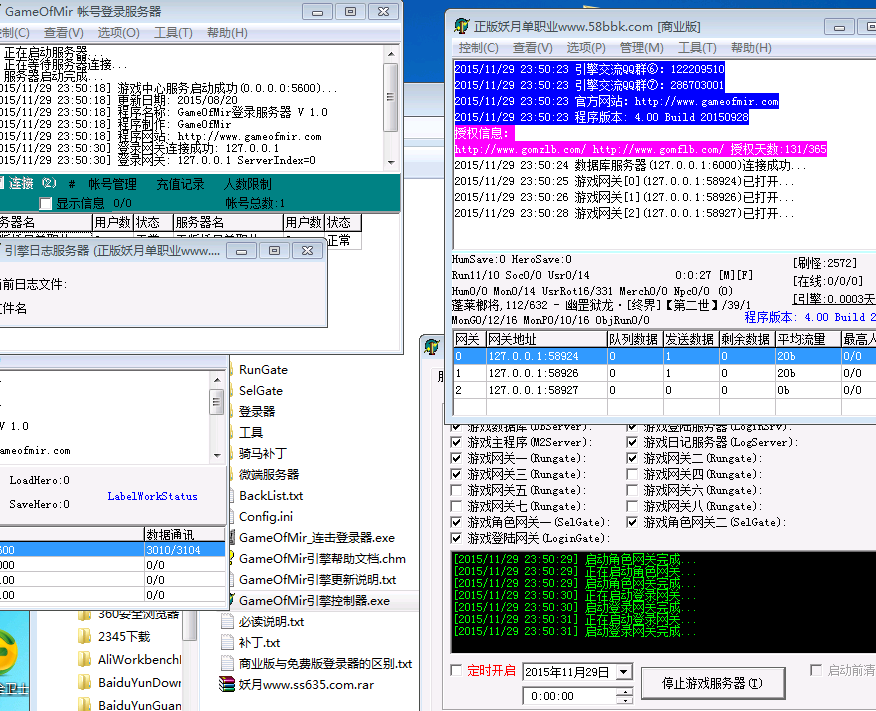The image size is (876, 711).
Task: Uncheck 游戏角色网关二 (SelGate) checkbox
Action: 632,522
